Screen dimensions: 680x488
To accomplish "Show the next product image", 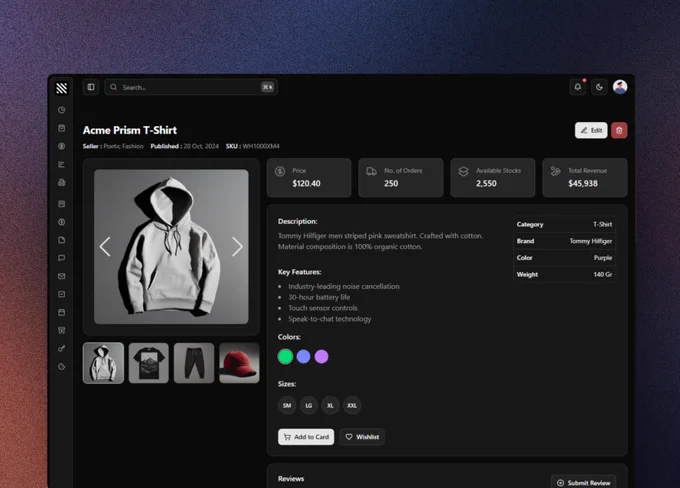I will 237,247.
